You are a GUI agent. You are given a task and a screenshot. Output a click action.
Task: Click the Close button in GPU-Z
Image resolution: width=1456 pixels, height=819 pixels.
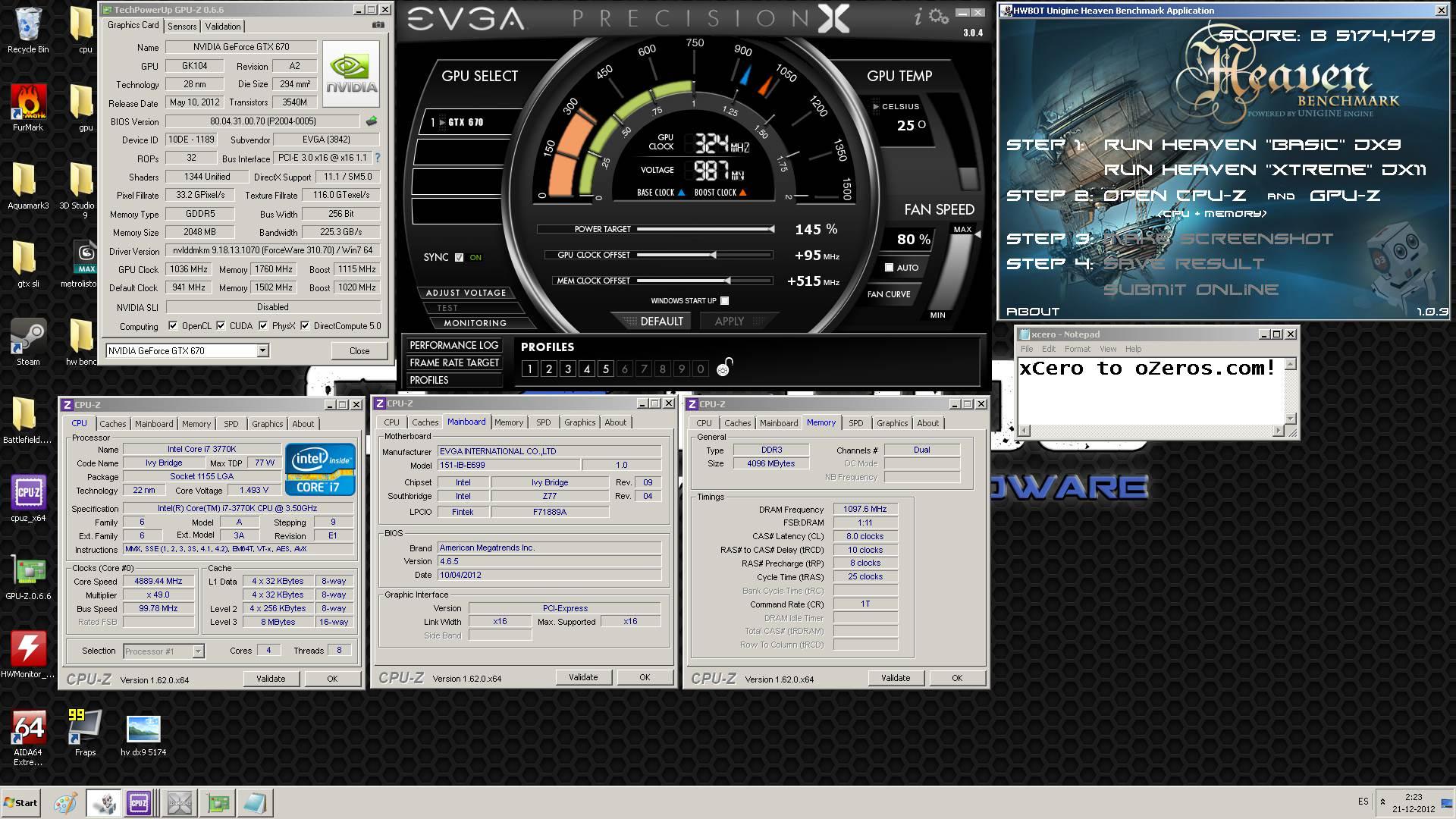click(359, 351)
